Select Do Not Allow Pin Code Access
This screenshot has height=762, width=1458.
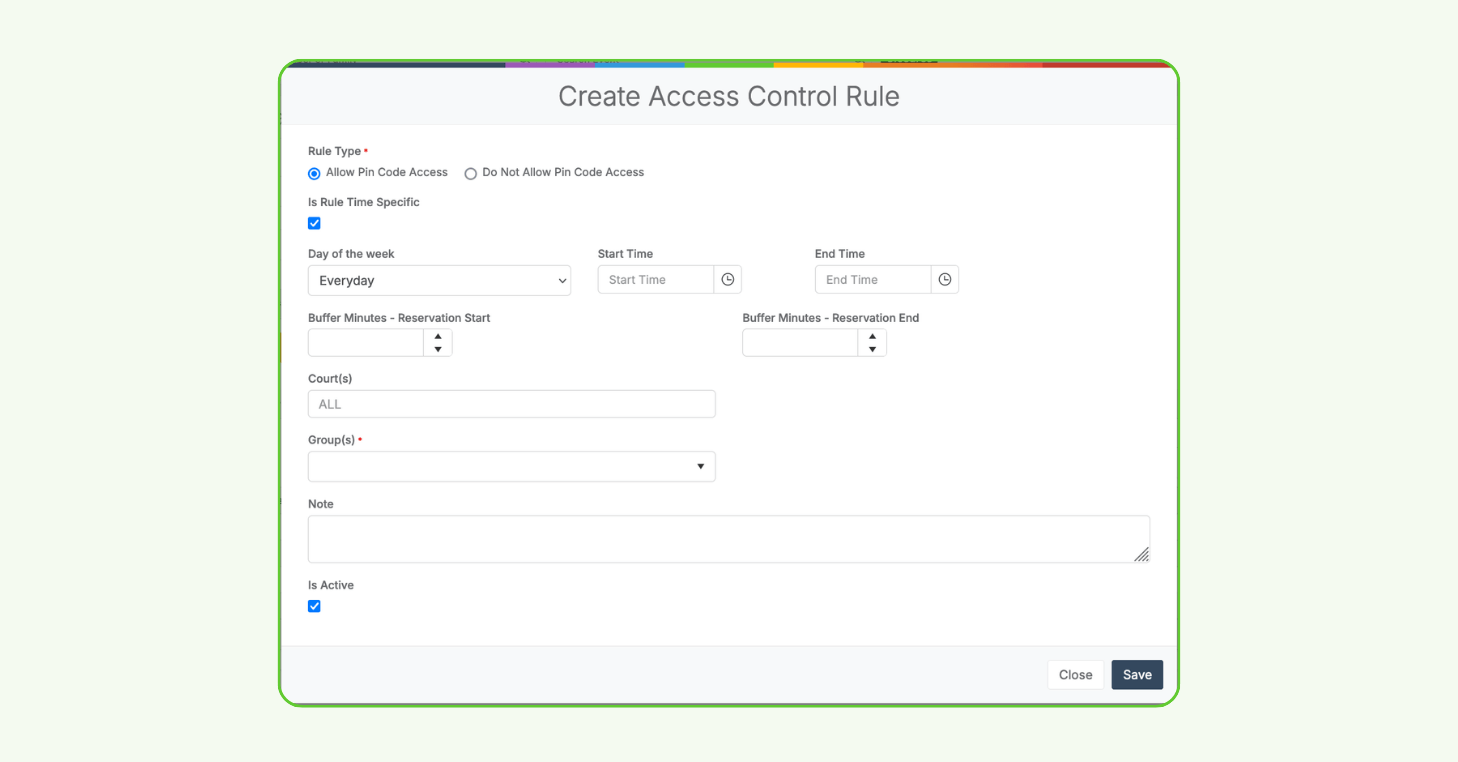tap(471, 173)
